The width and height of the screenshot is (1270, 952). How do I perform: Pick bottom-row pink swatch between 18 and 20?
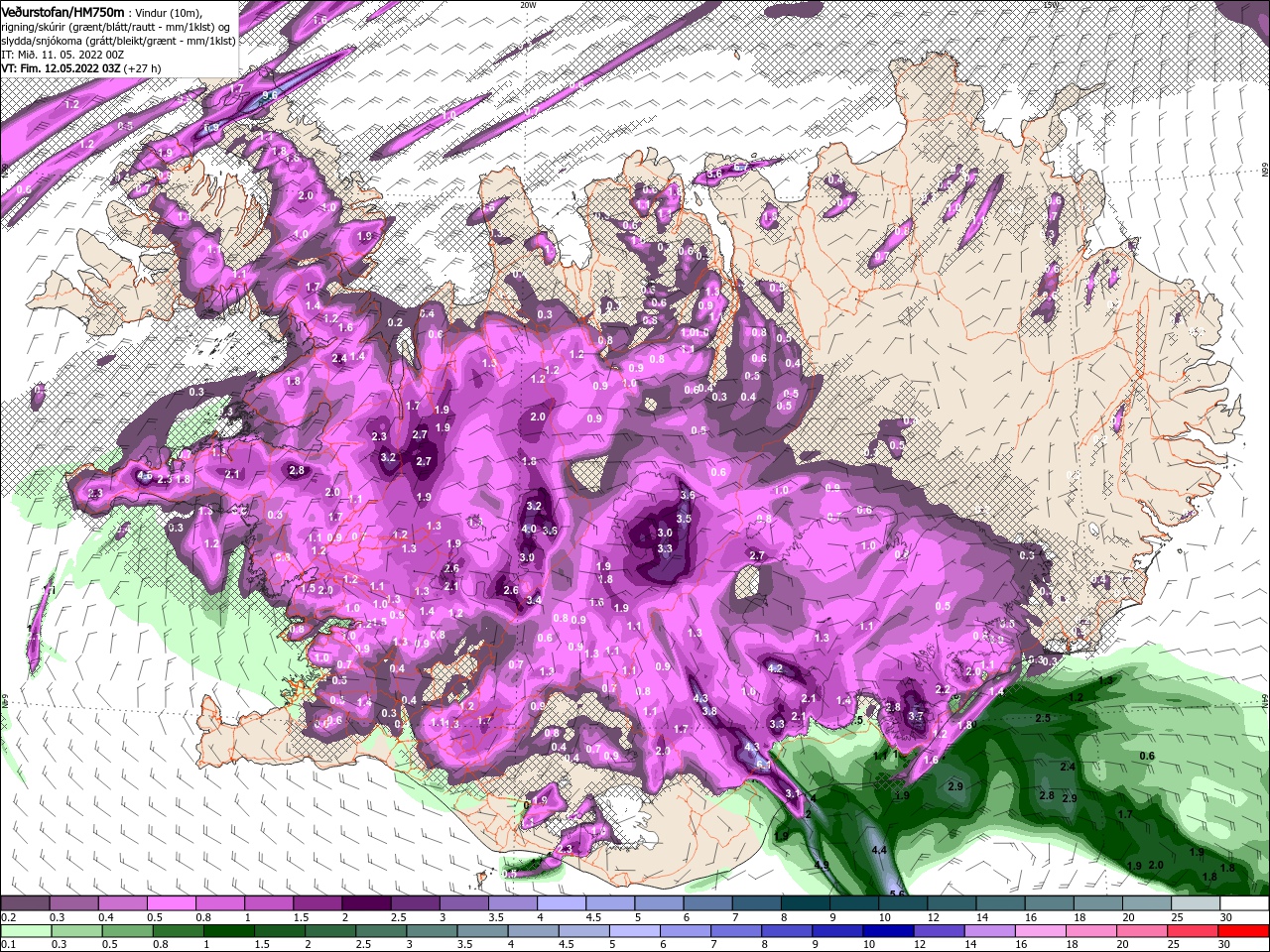click(x=1092, y=930)
